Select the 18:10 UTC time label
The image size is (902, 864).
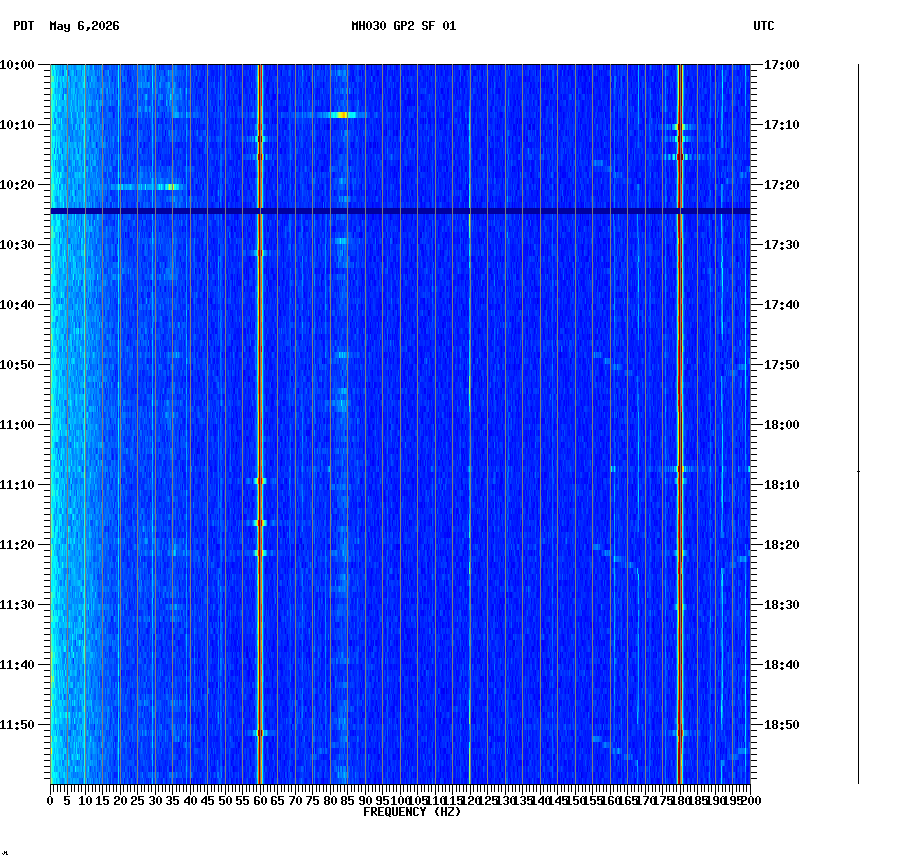point(782,485)
